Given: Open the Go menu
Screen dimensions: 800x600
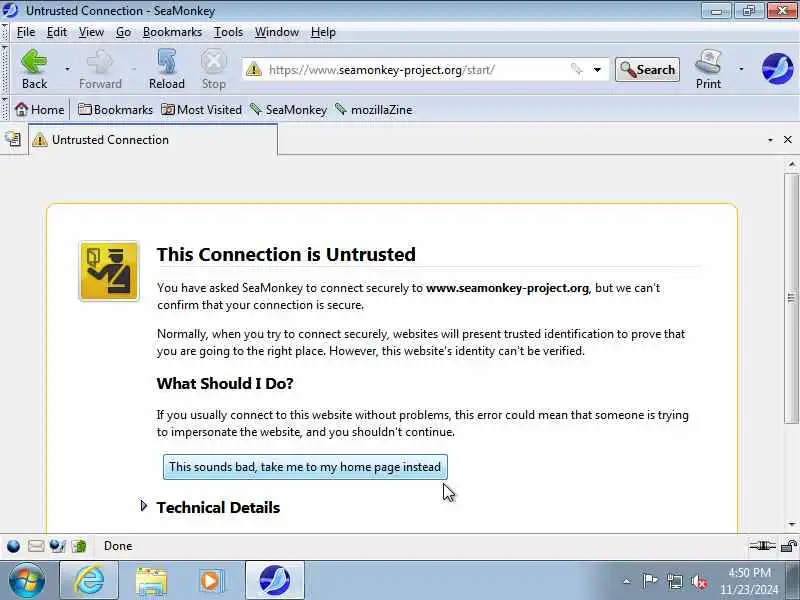Looking at the screenshot, I should pyautogui.click(x=123, y=32).
